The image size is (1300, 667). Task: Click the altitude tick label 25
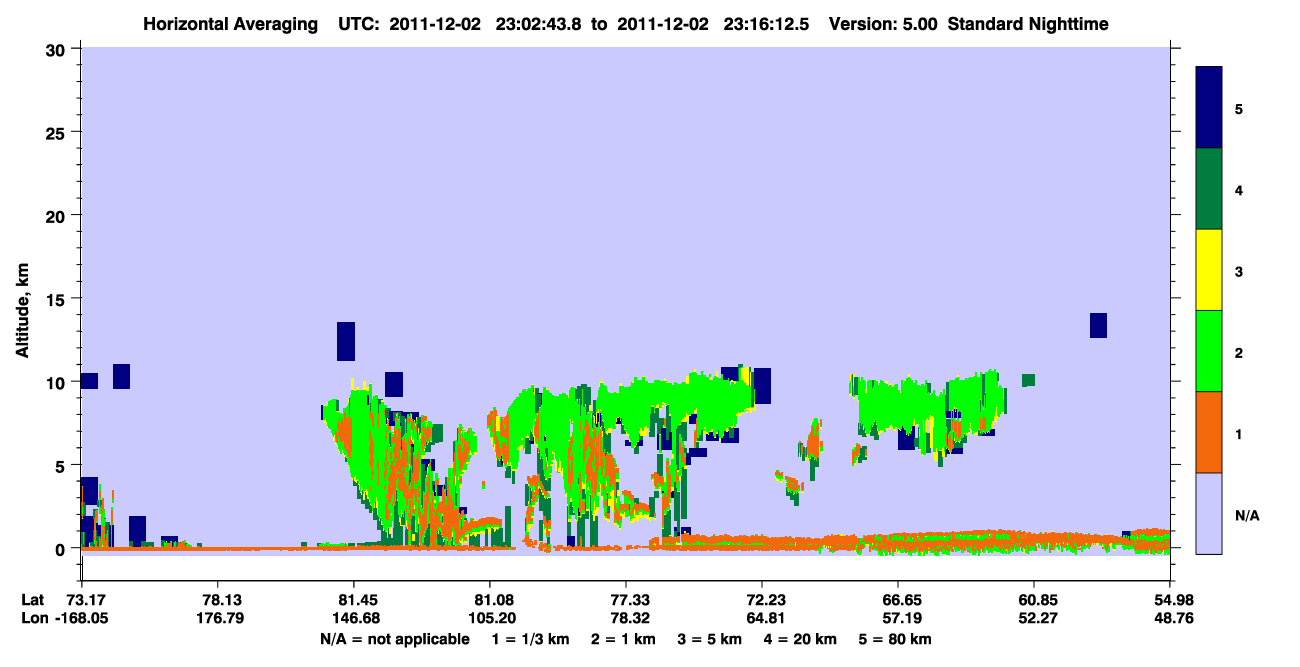coord(58,132)
